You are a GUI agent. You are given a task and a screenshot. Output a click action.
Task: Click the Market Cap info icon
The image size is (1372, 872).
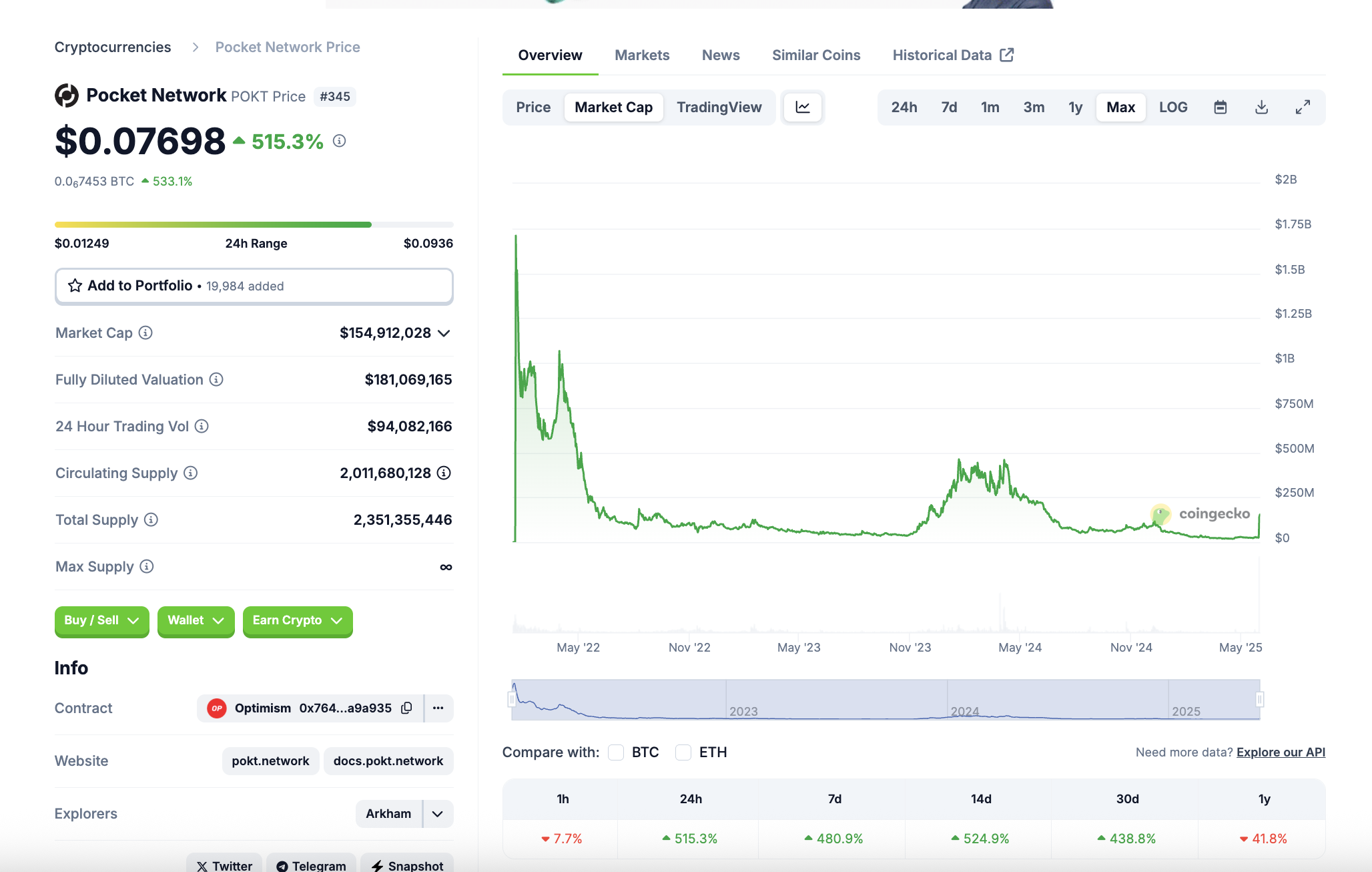click(145, 333)
